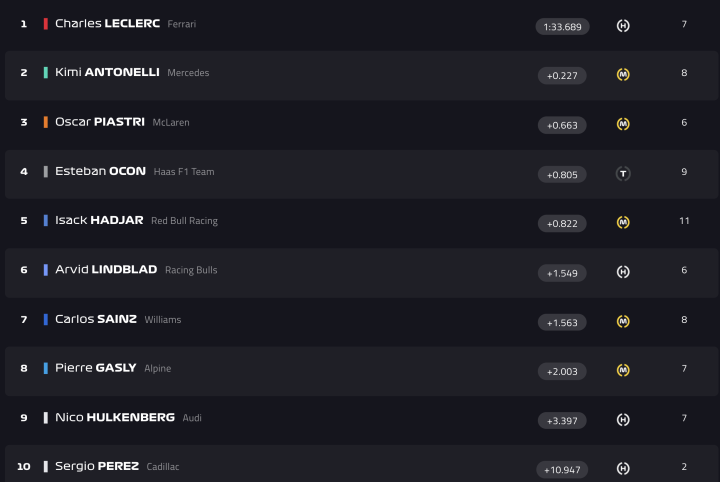Click the hard tyre icon for Hulkenberg
The image size is (720, 482).
pyautogui.click(x=623, y=419)
